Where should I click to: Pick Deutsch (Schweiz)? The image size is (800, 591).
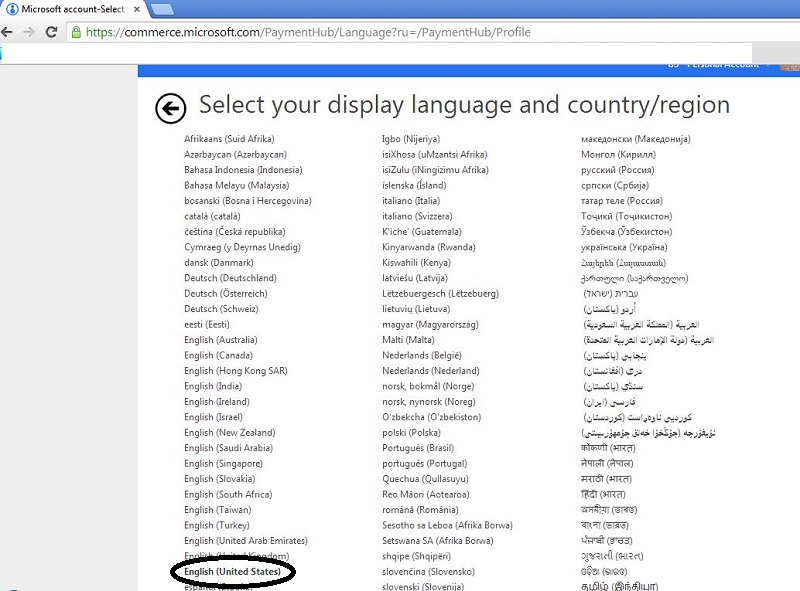221,309
